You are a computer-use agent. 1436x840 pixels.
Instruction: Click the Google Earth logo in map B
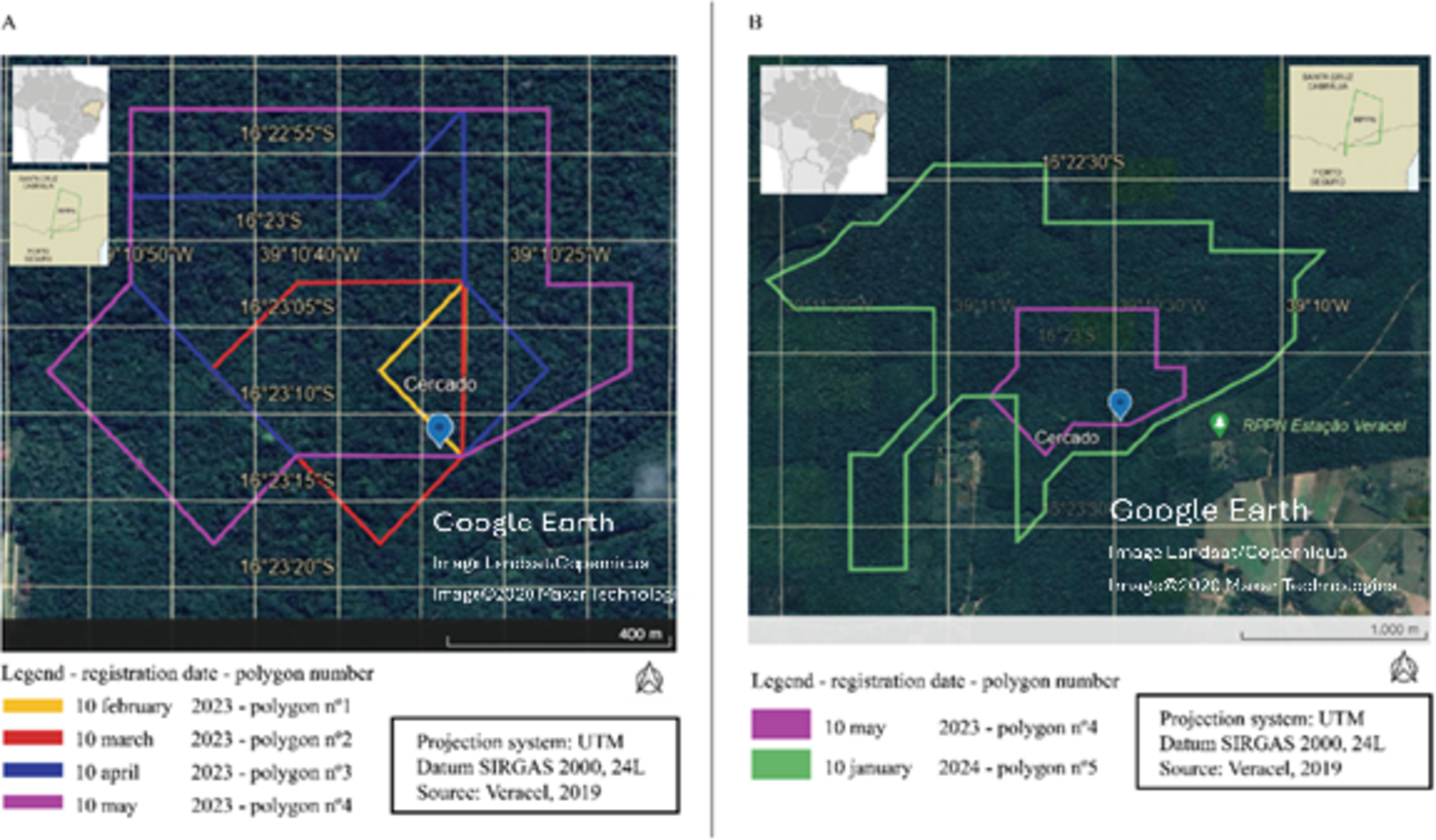coord(1208,510)
